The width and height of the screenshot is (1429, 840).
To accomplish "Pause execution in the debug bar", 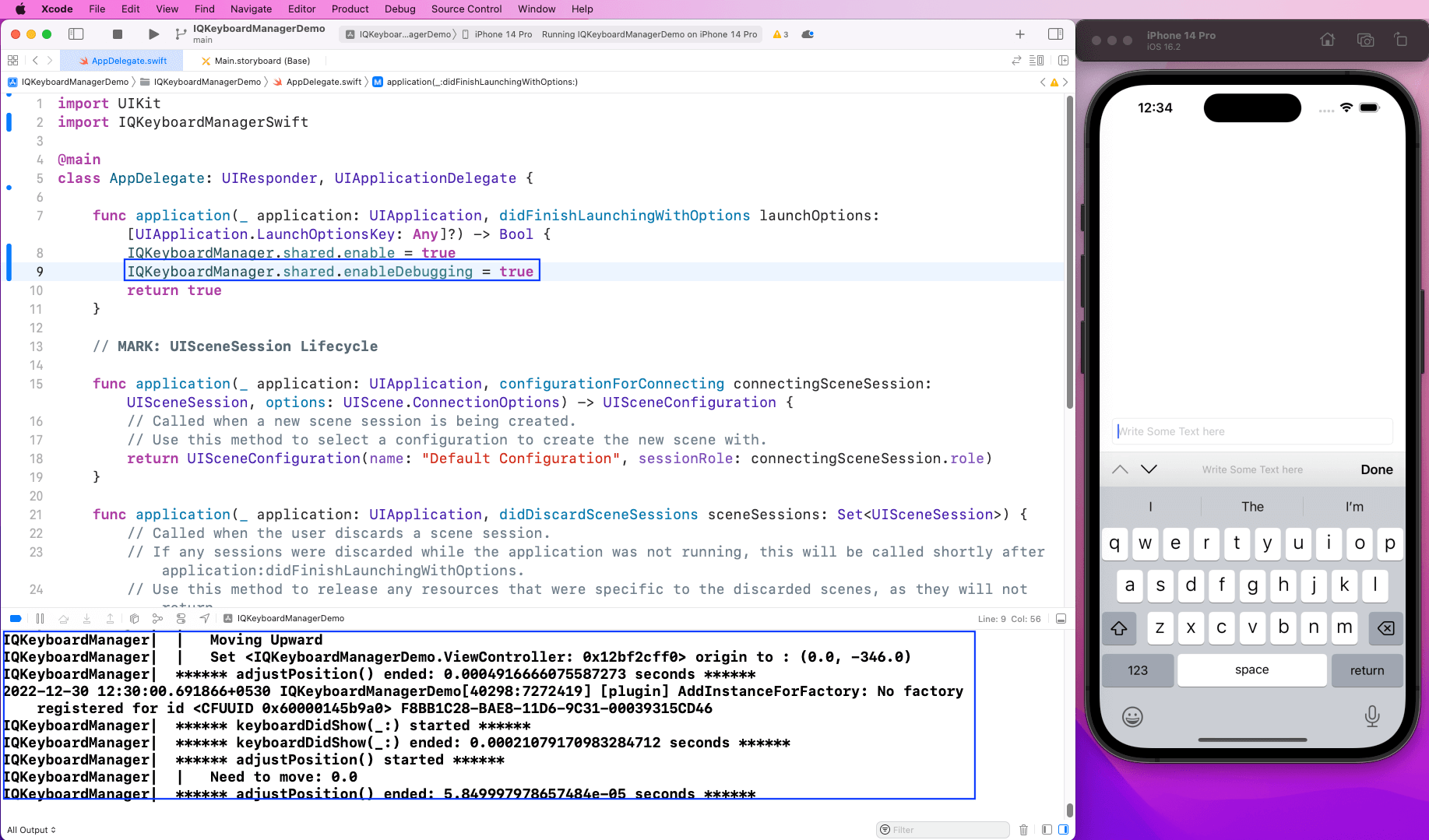I will tap(40, 618).
